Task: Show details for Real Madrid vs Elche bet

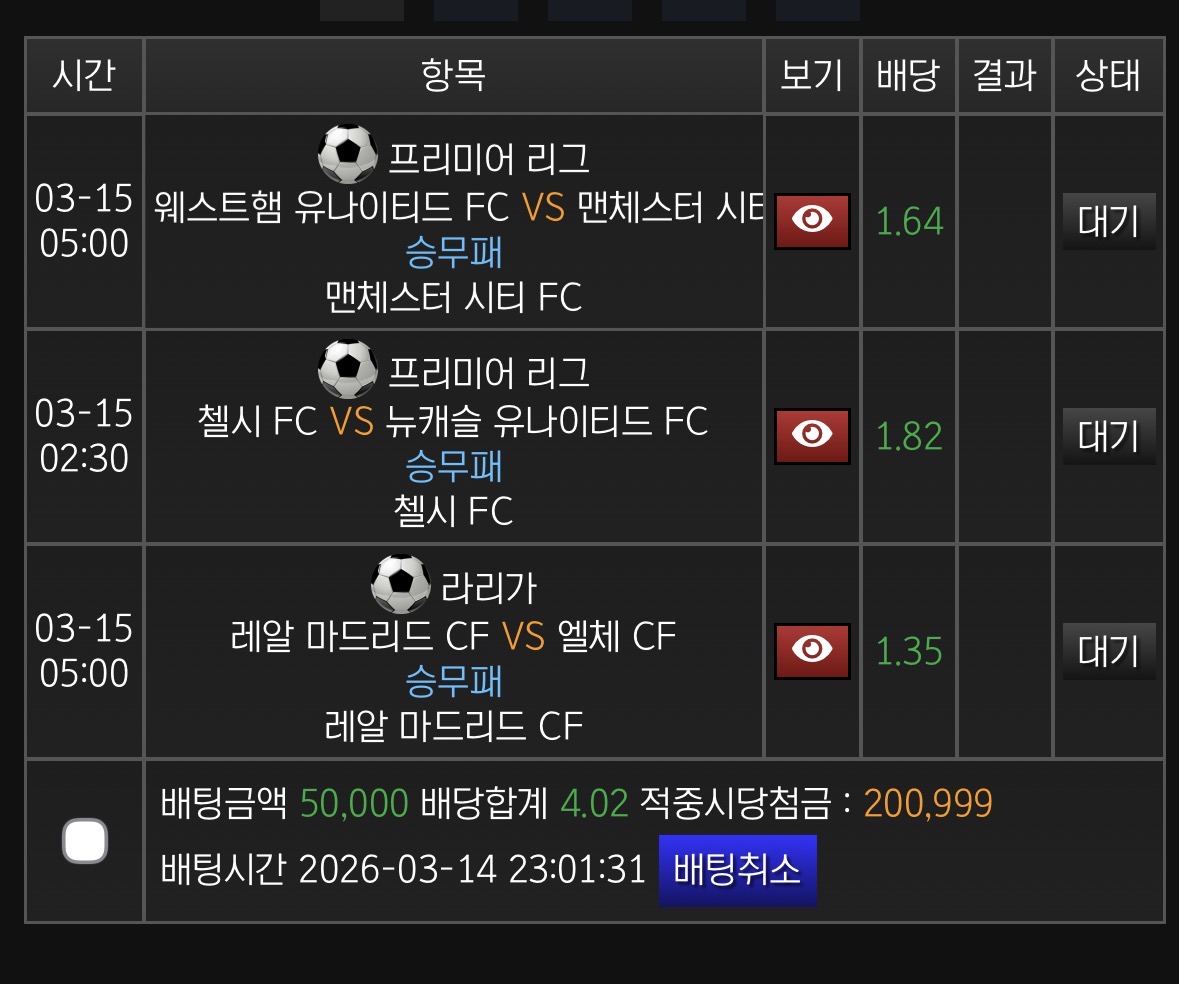Action: click(812, 651)
